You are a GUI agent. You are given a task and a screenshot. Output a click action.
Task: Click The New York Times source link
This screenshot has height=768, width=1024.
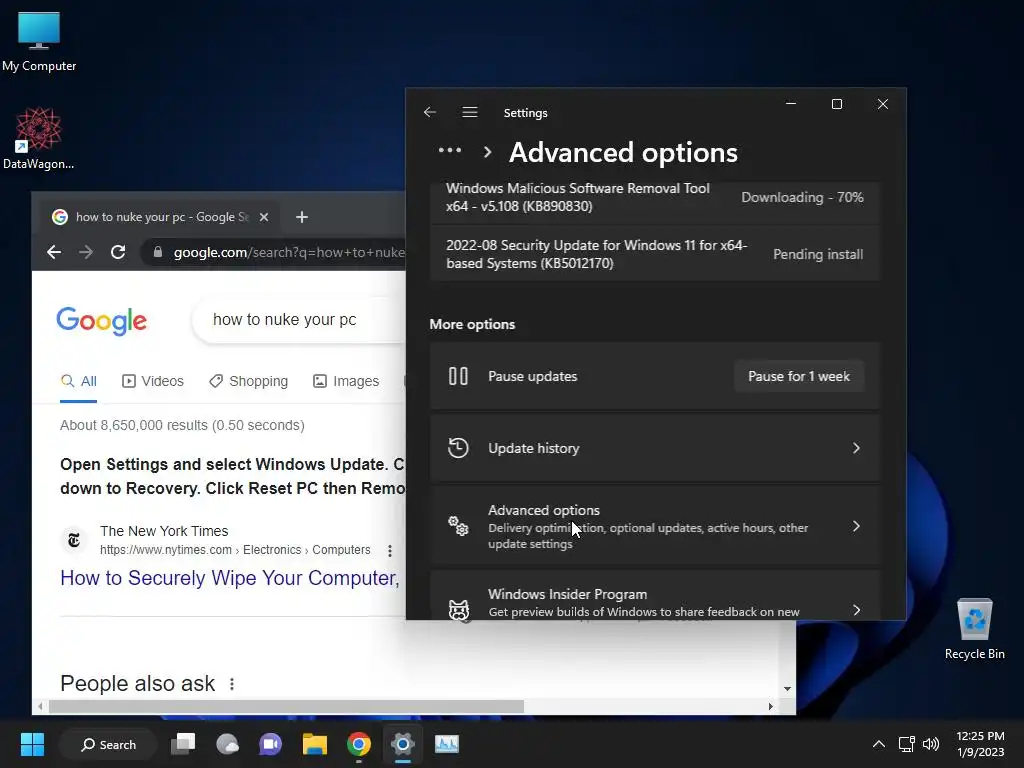tap(164, 531)
